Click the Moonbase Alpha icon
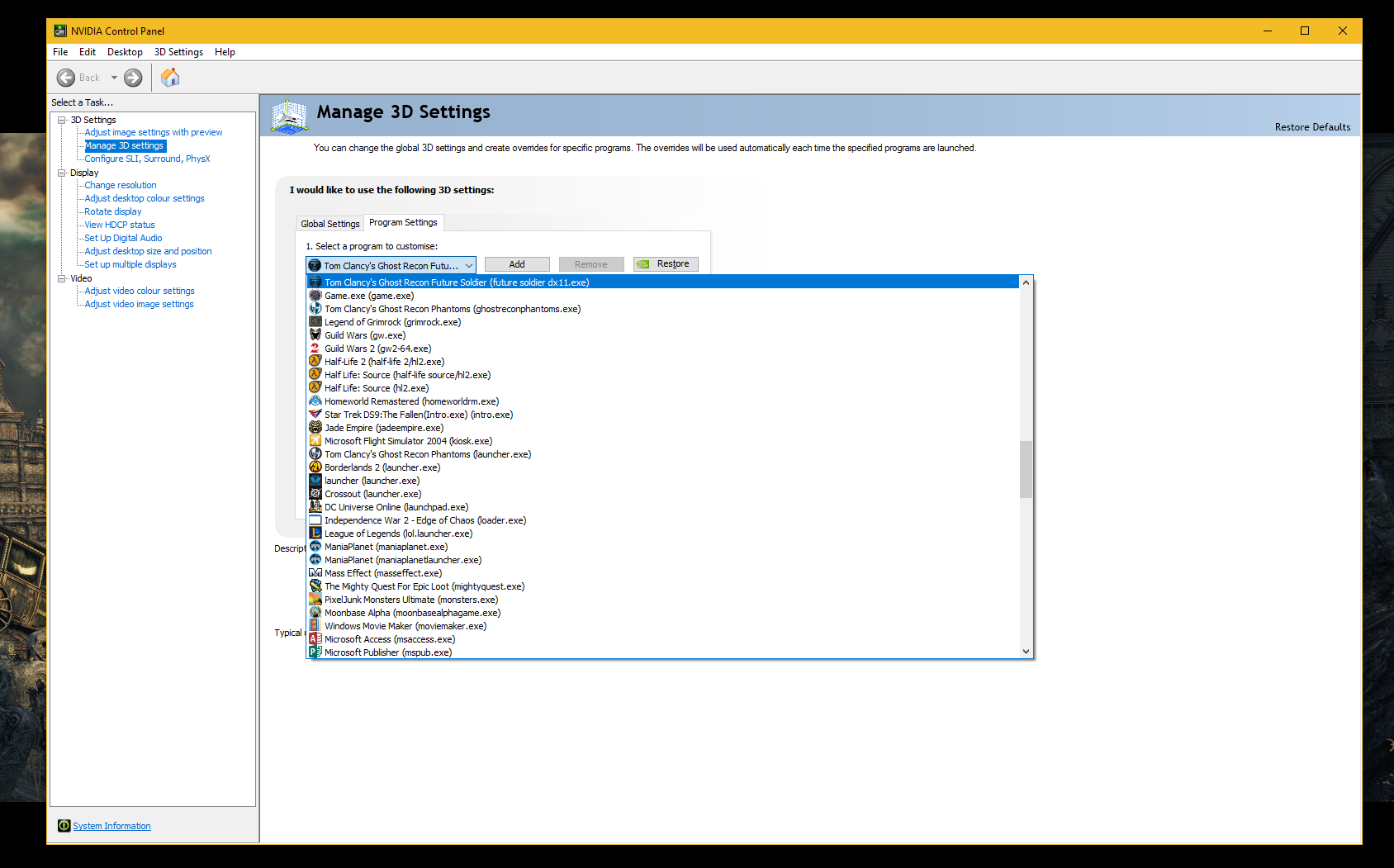Viewport: 1394px width, 868px height. (315, 613)
